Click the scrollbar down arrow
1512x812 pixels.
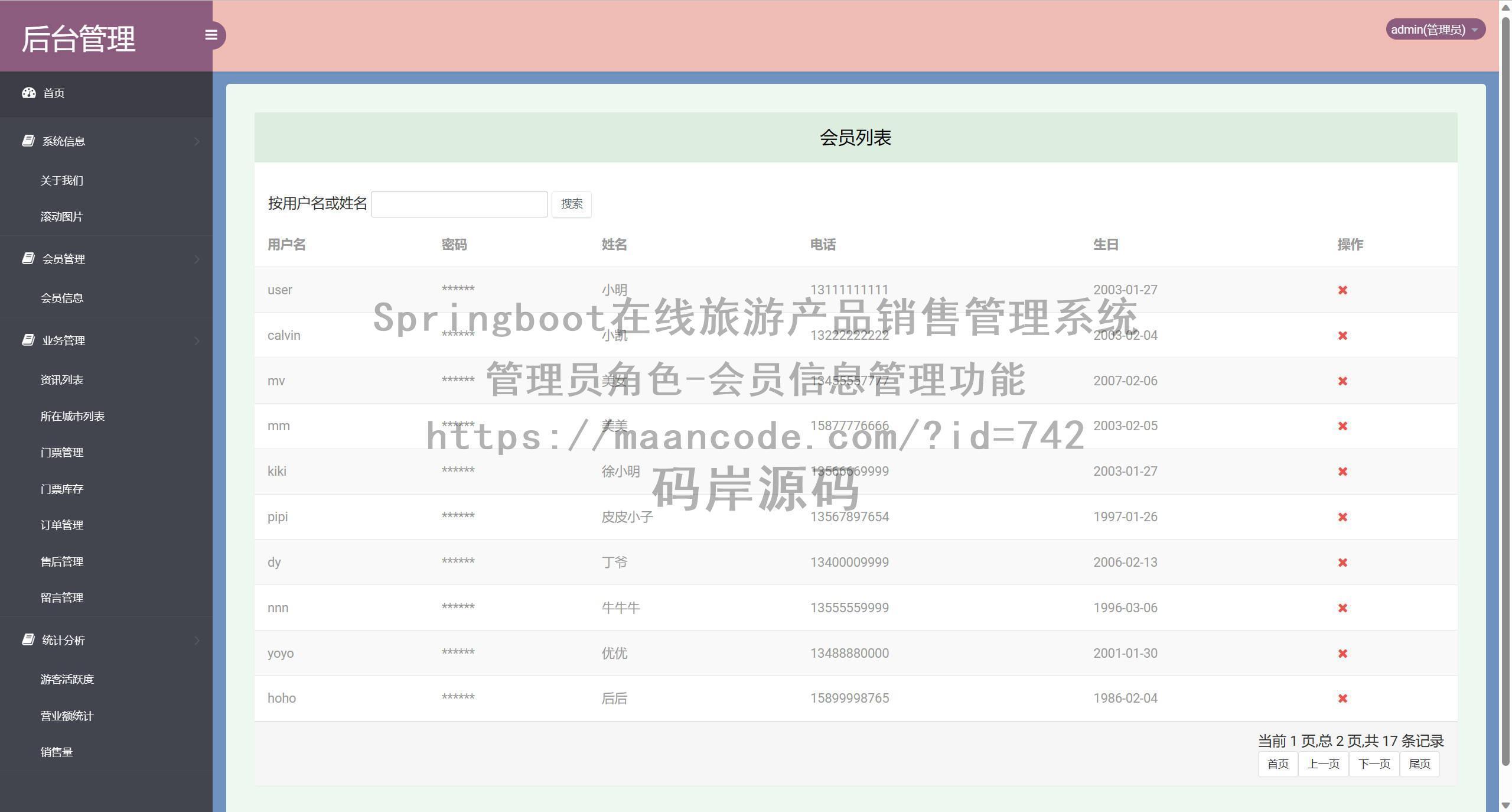point(1506,805)
